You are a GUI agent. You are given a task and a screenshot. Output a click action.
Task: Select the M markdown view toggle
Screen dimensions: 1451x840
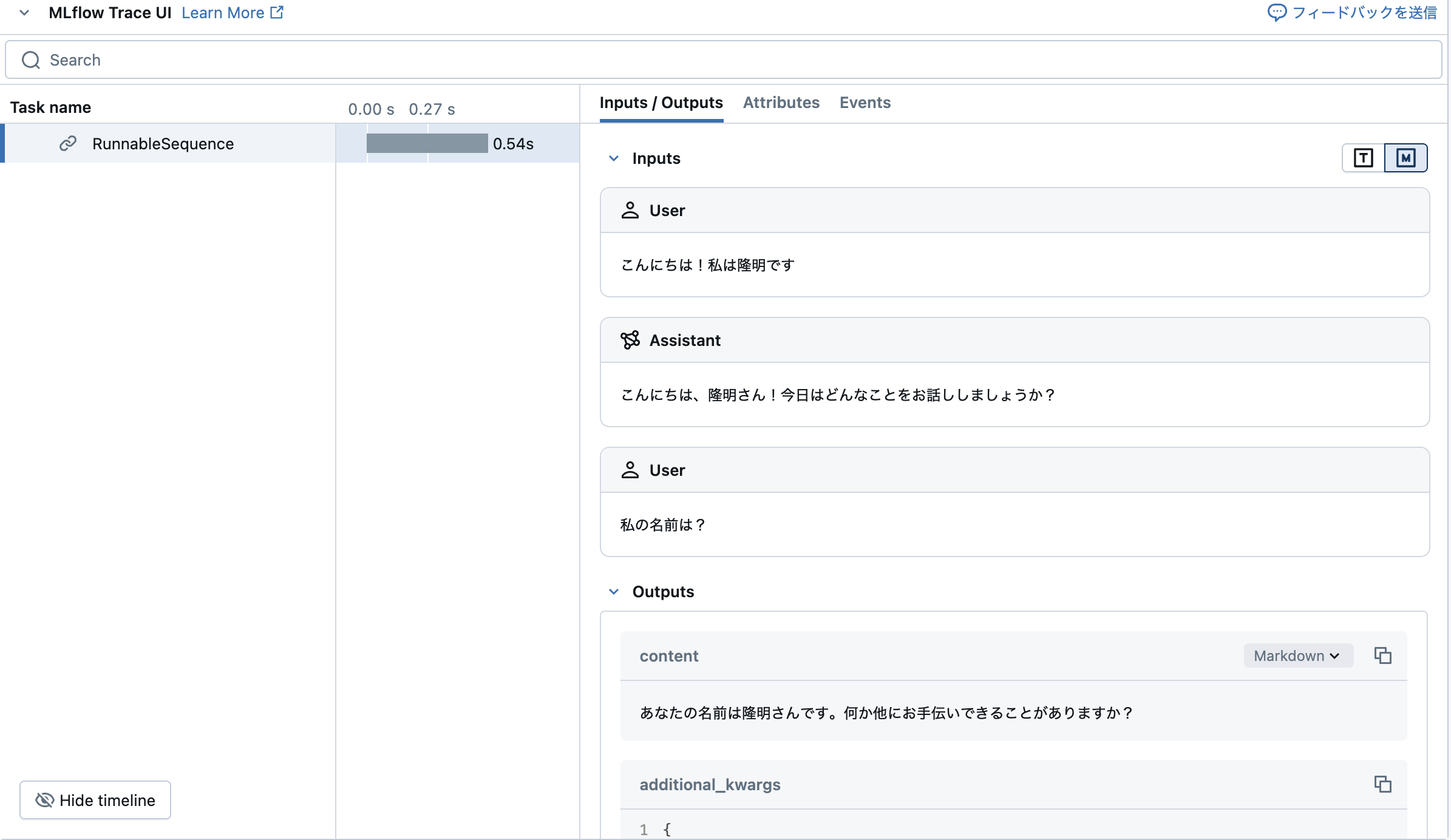tap(1405, 157)
